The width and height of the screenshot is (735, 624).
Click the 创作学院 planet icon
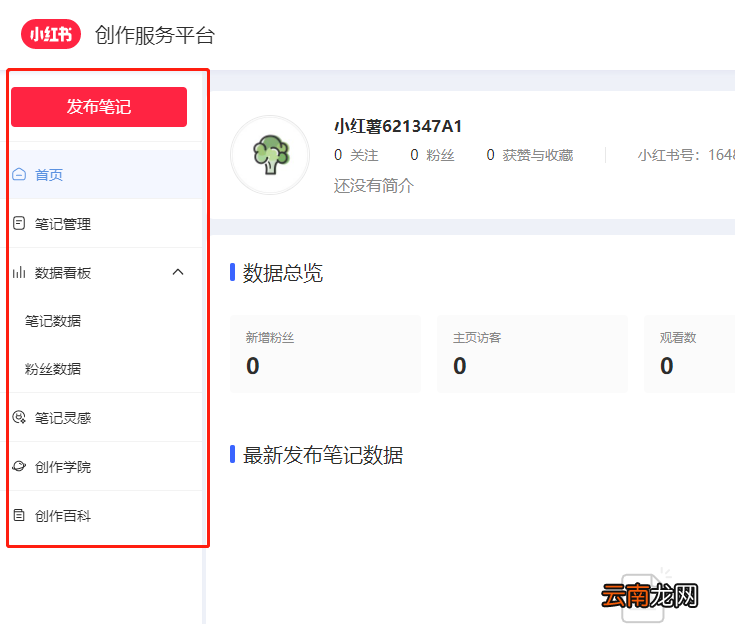click(19, 466)
